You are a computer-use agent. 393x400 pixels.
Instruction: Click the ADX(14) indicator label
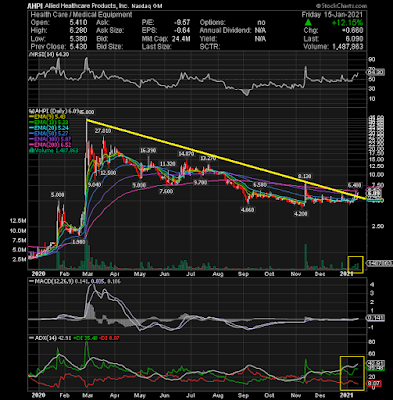(46, 338)
